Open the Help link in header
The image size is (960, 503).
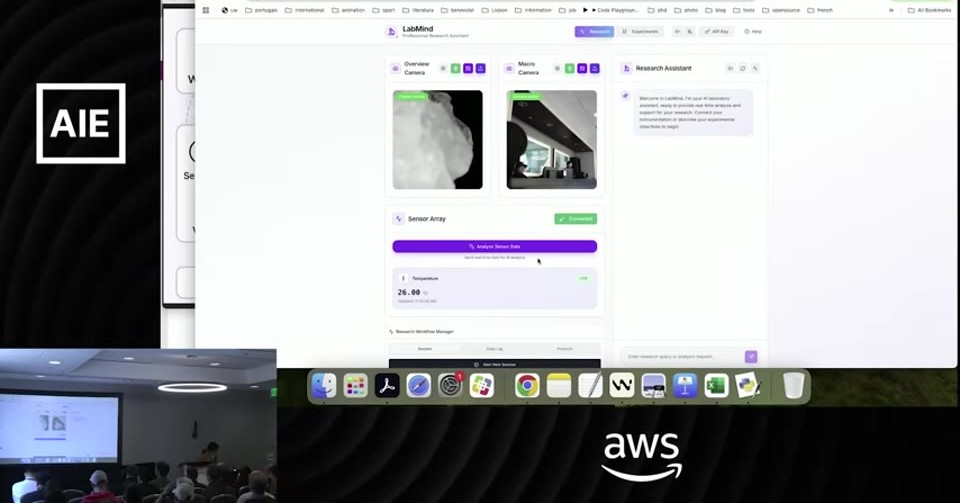coord(753,31)
